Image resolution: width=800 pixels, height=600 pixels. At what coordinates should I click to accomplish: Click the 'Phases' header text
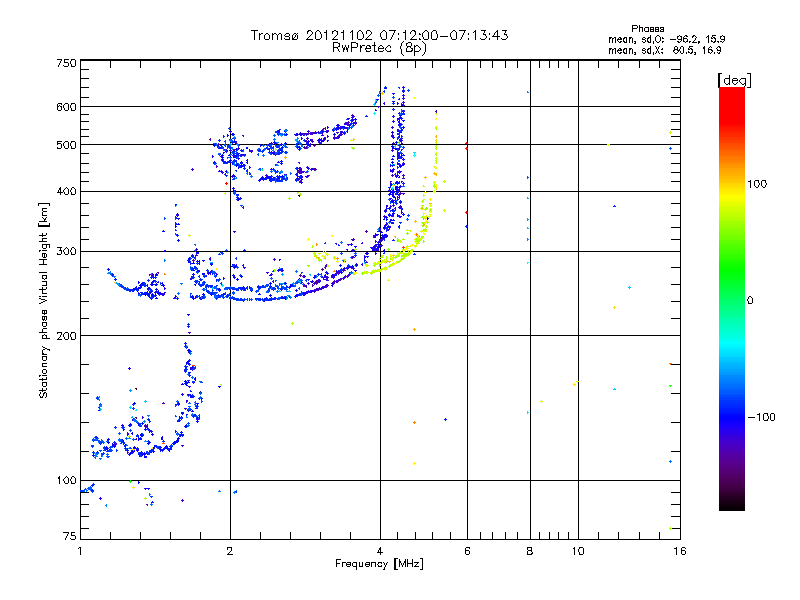click(647, 29)
